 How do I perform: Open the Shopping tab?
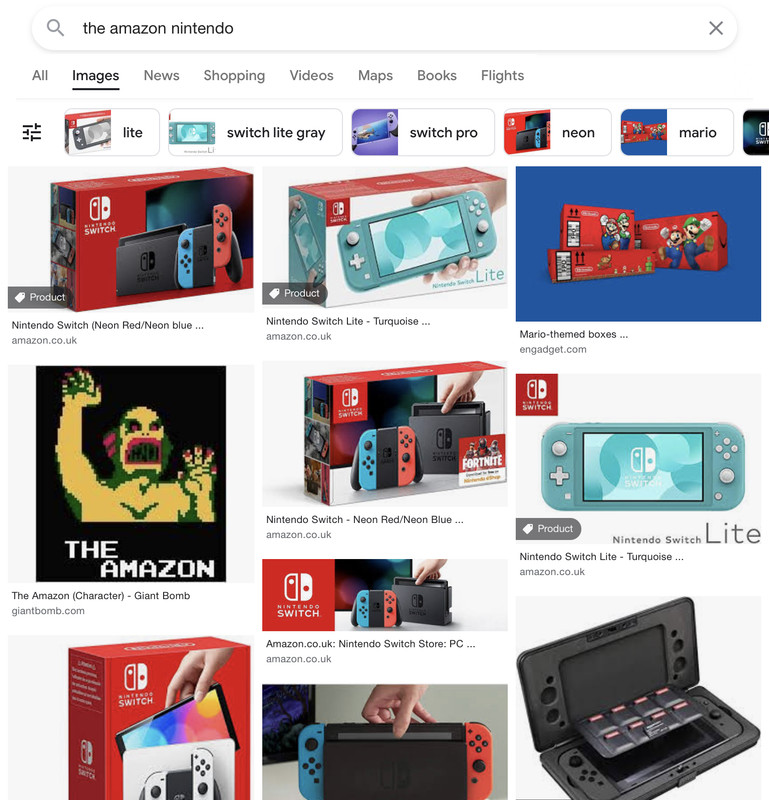coord(234,76)
